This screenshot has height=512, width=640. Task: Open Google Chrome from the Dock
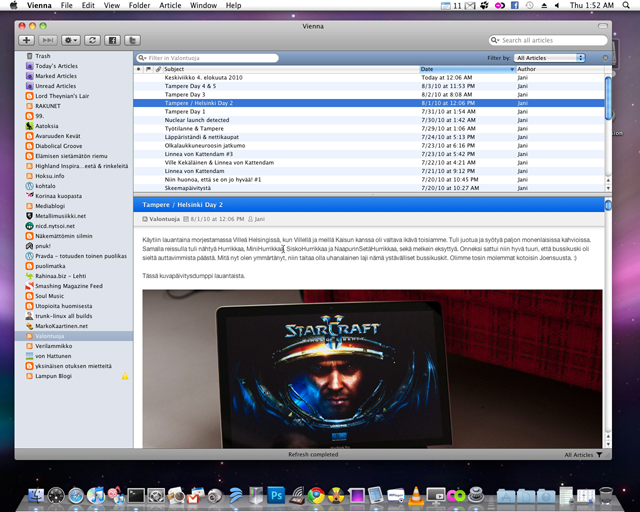pos(316,495)
